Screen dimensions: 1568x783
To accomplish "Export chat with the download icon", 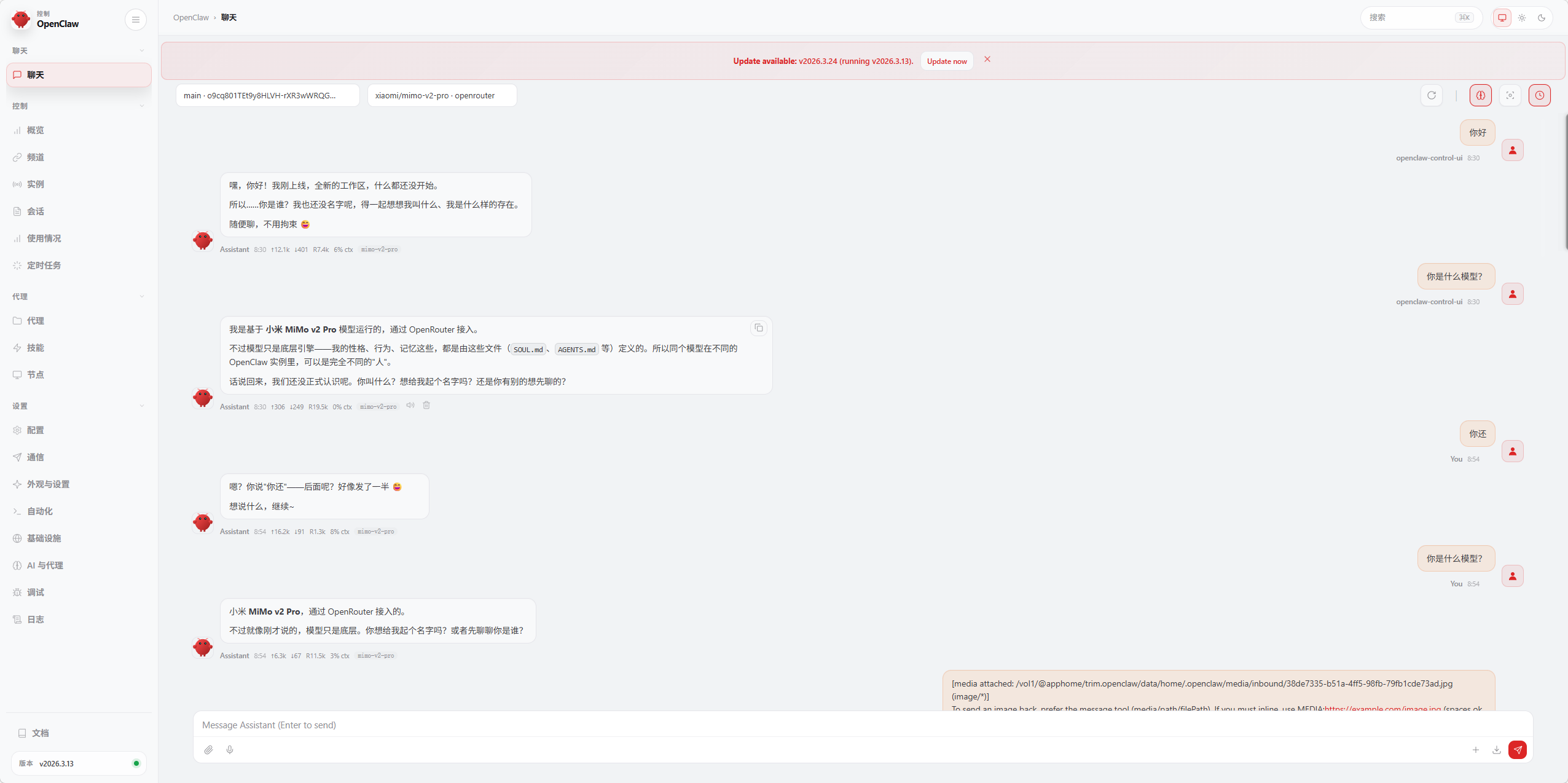I will coord(1497,750).
